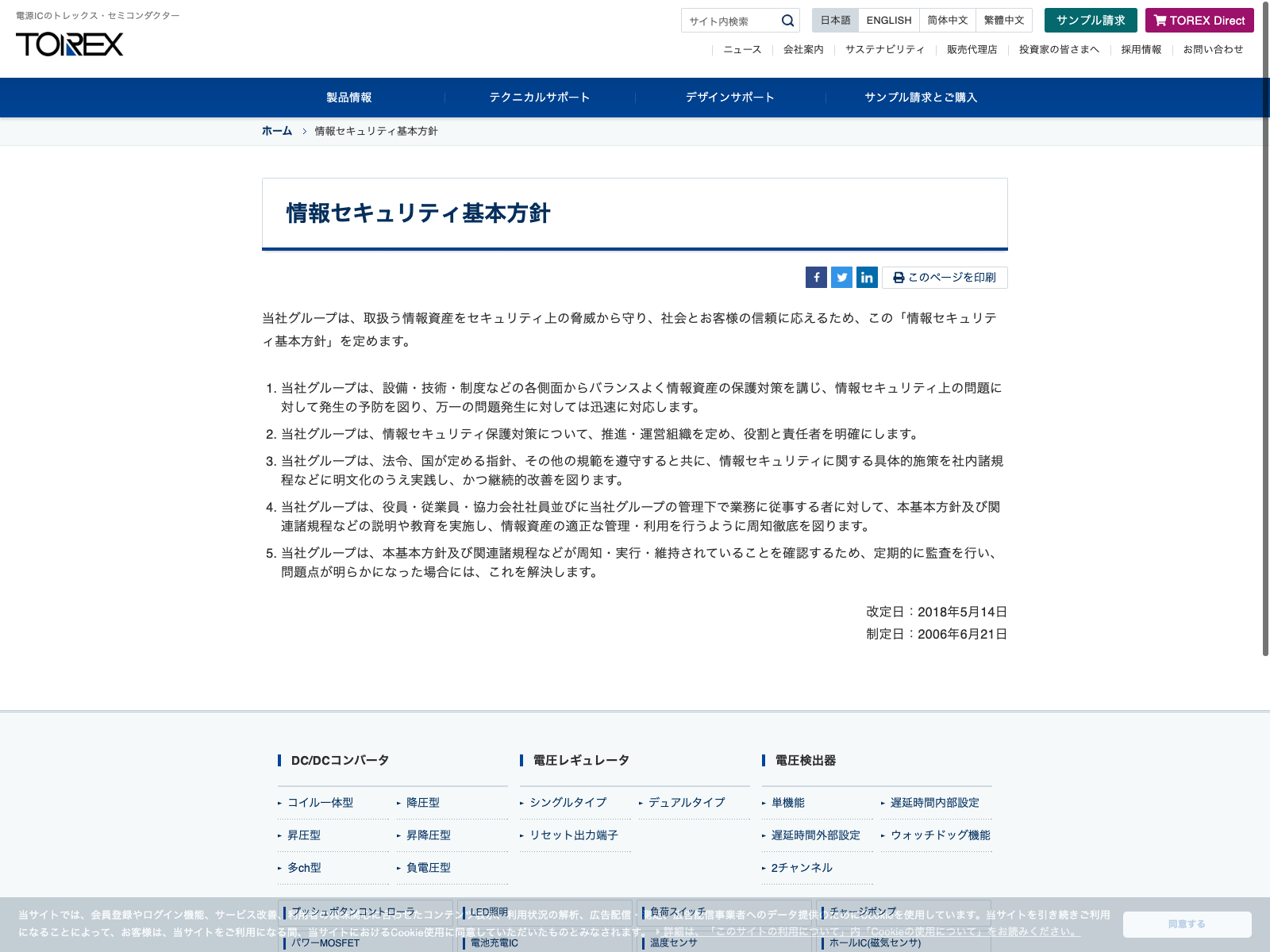Share page on LinkedIn
Screen dimensions: 1270x952
point(867,278)
